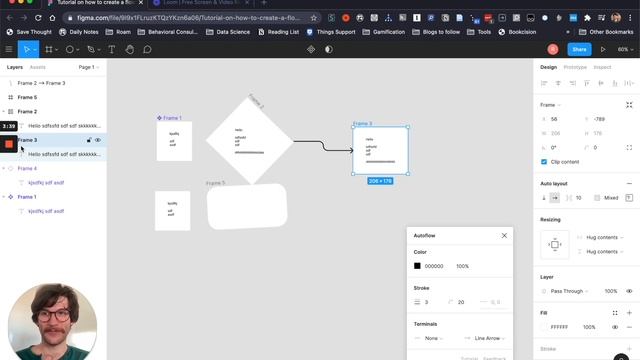Select Frame 5 layer
Image resolution: width=640 pixels, height=360 pixels.
coord(27,97)
